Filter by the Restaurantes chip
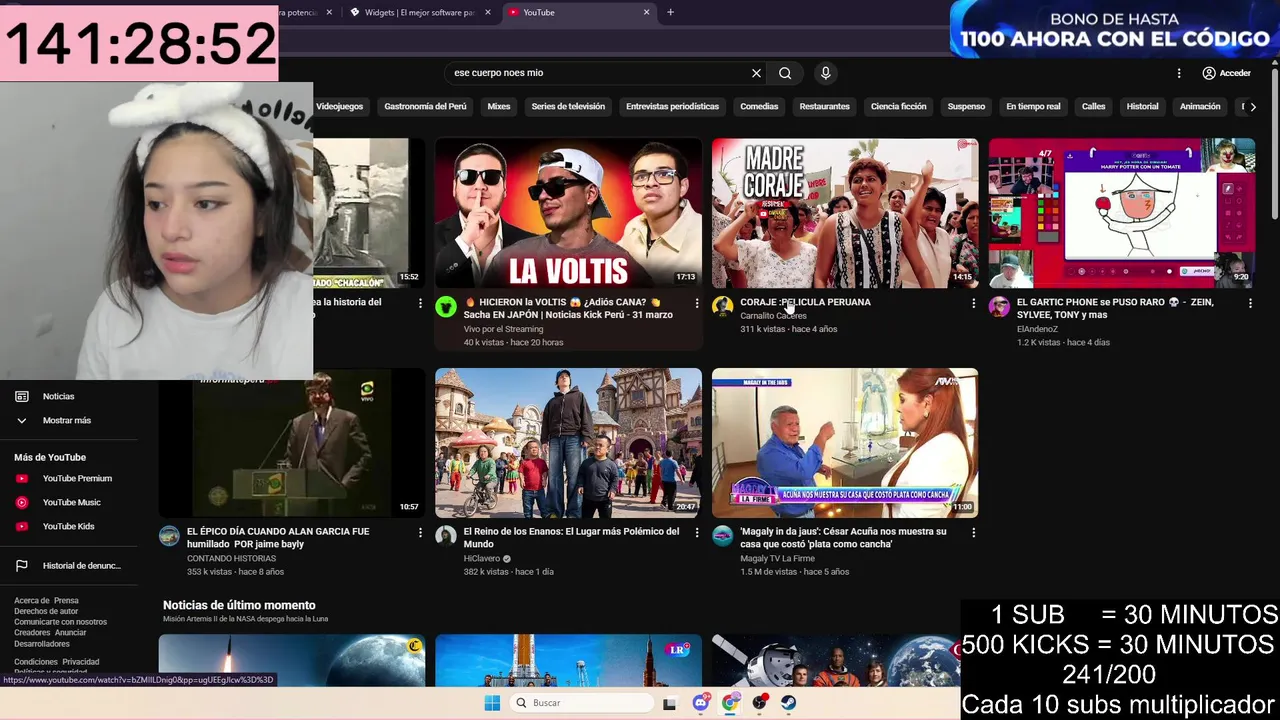The height and width of the screenshot is (720, 1280). 824,106
